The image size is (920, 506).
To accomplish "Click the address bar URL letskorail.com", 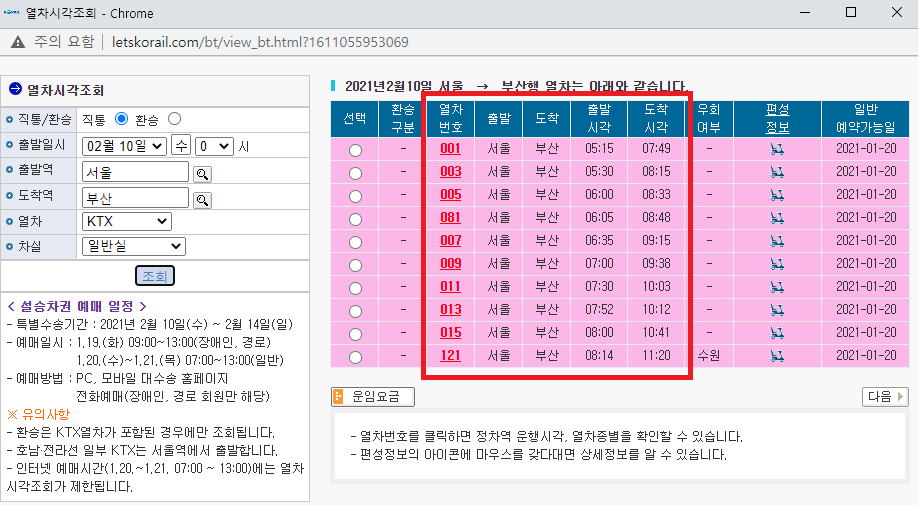I will pos(260,42).
